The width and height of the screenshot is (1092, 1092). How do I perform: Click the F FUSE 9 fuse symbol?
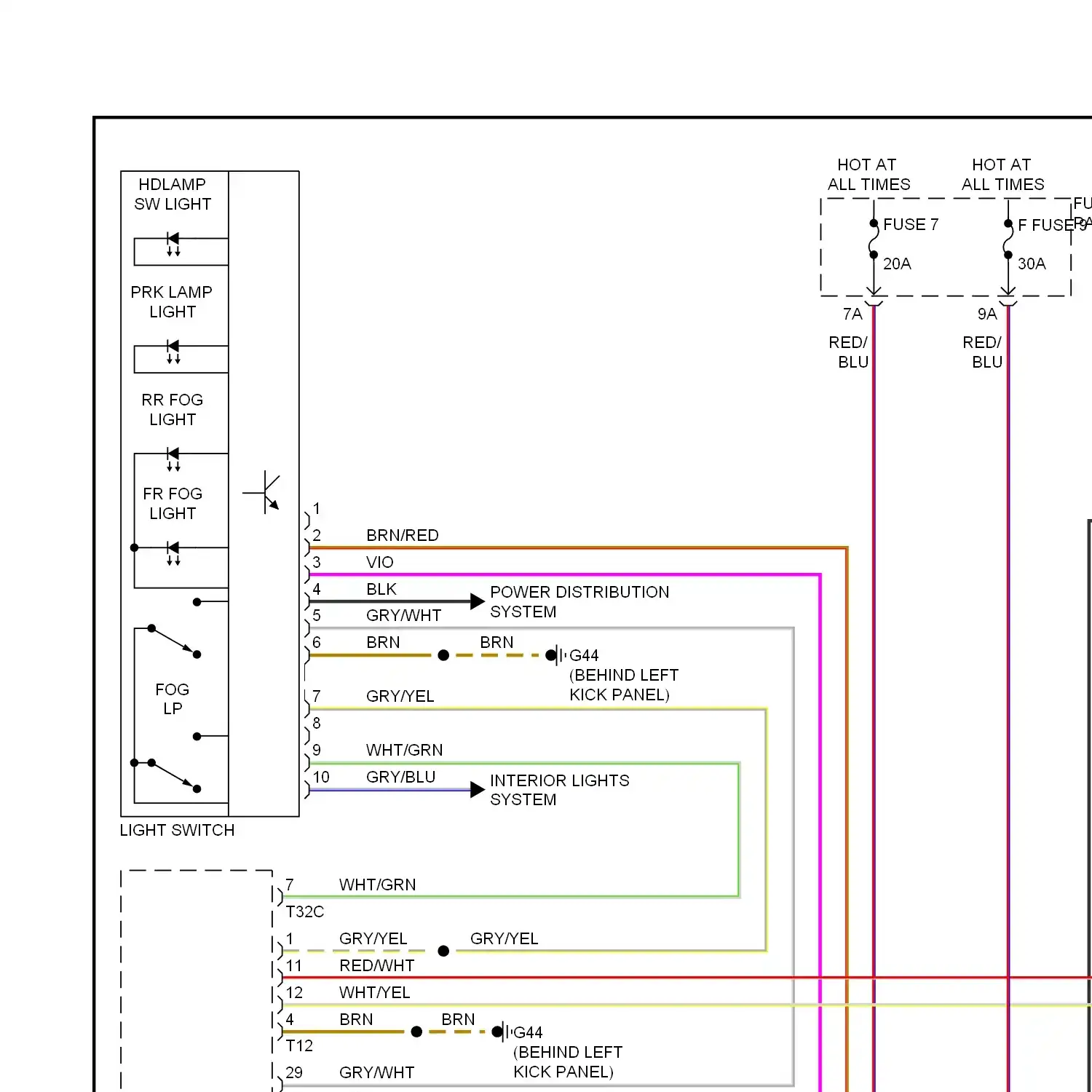(x=1008, y=240)
